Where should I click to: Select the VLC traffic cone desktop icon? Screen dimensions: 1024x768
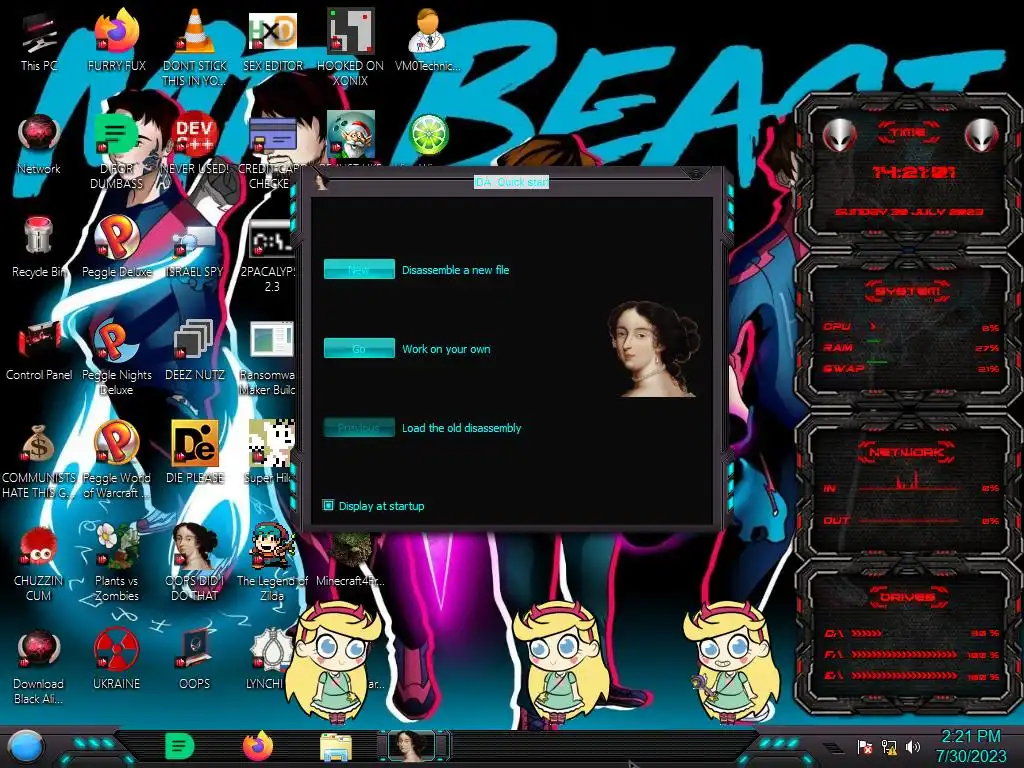tap(194, 47)
